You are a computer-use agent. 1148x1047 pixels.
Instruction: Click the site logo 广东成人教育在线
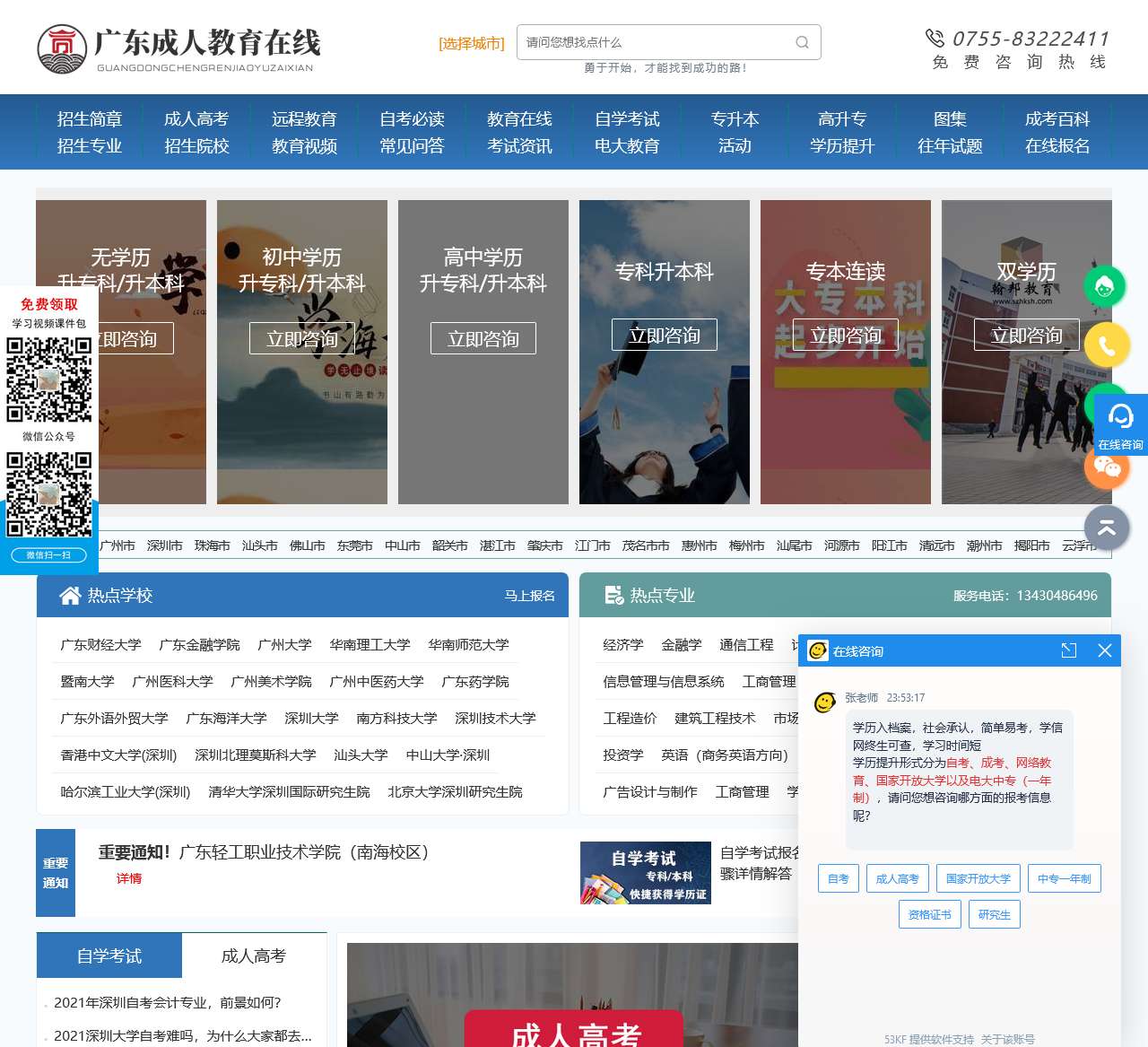(179, 49)
